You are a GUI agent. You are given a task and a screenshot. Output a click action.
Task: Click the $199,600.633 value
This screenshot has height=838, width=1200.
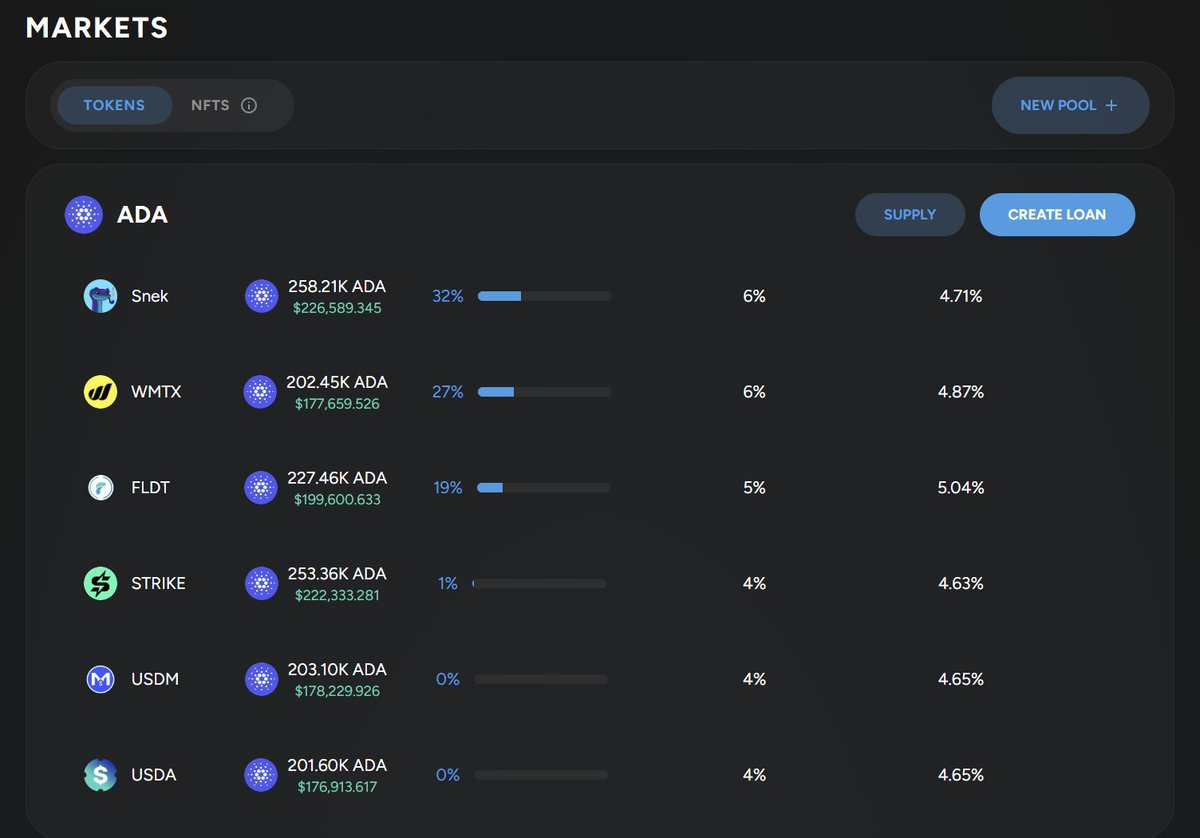(x=337, y=500)
